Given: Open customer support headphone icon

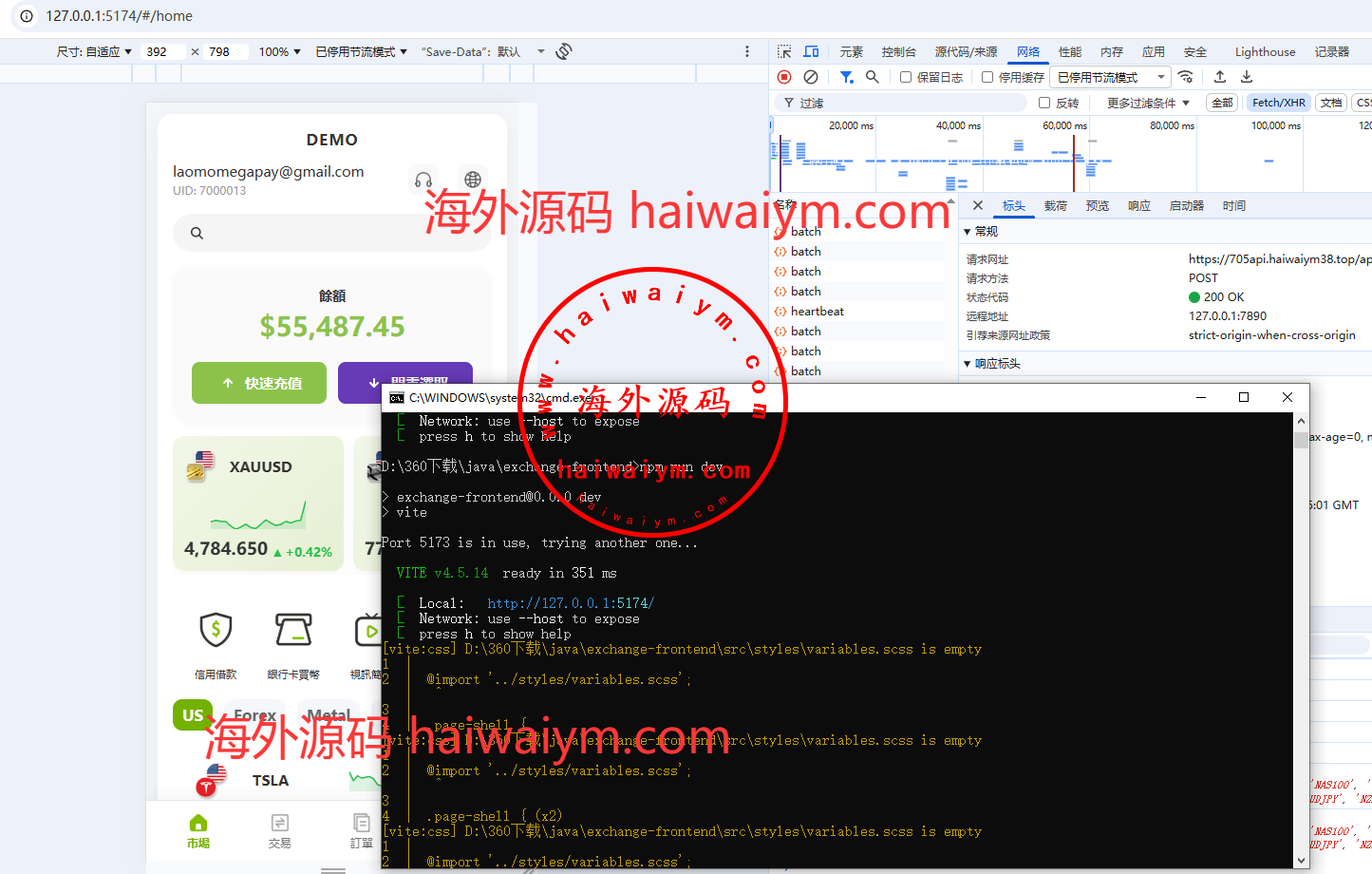Looking at the screenshot, I should [x=423, y=180].
